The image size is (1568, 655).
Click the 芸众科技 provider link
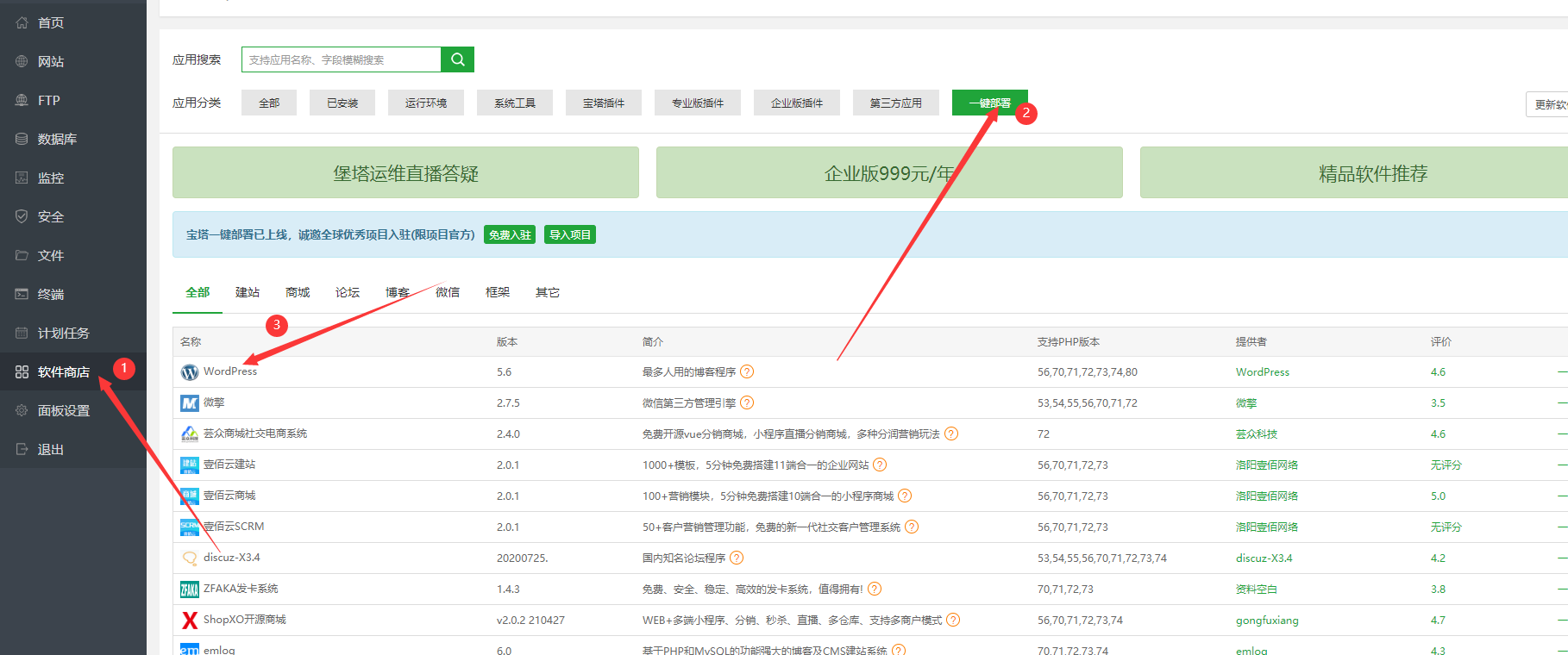[1257, 434]
